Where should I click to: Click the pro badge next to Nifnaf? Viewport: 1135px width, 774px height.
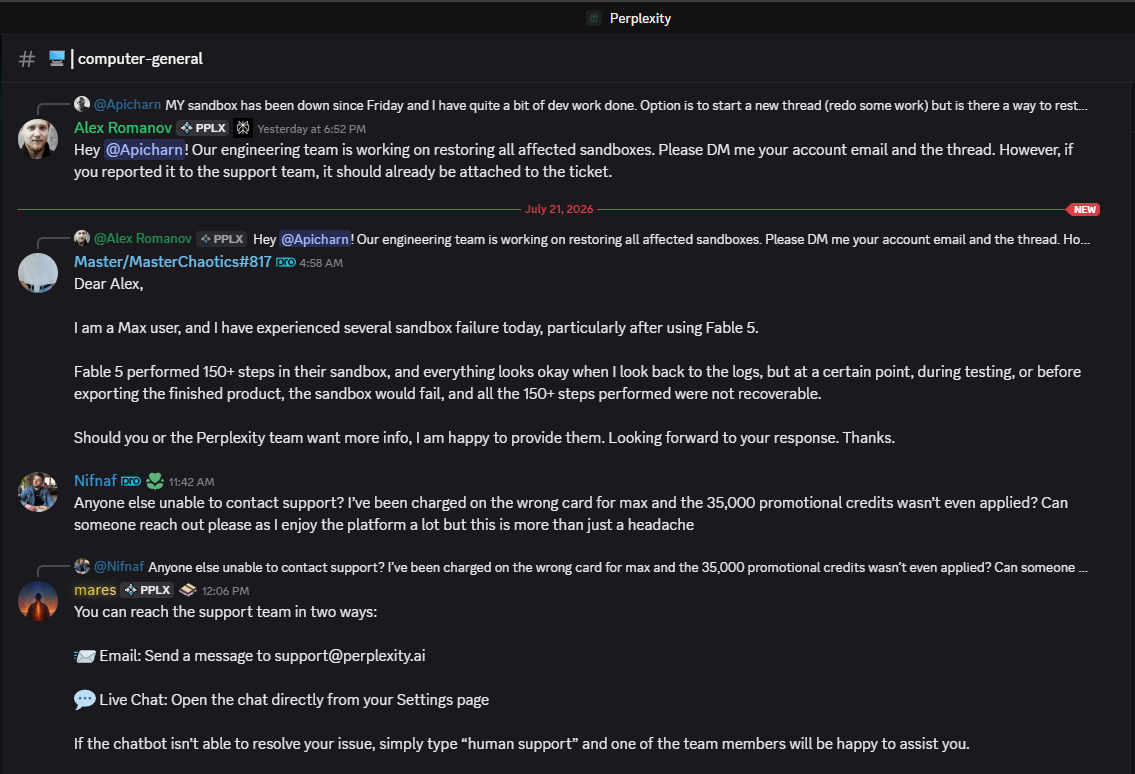coord(131,481)
